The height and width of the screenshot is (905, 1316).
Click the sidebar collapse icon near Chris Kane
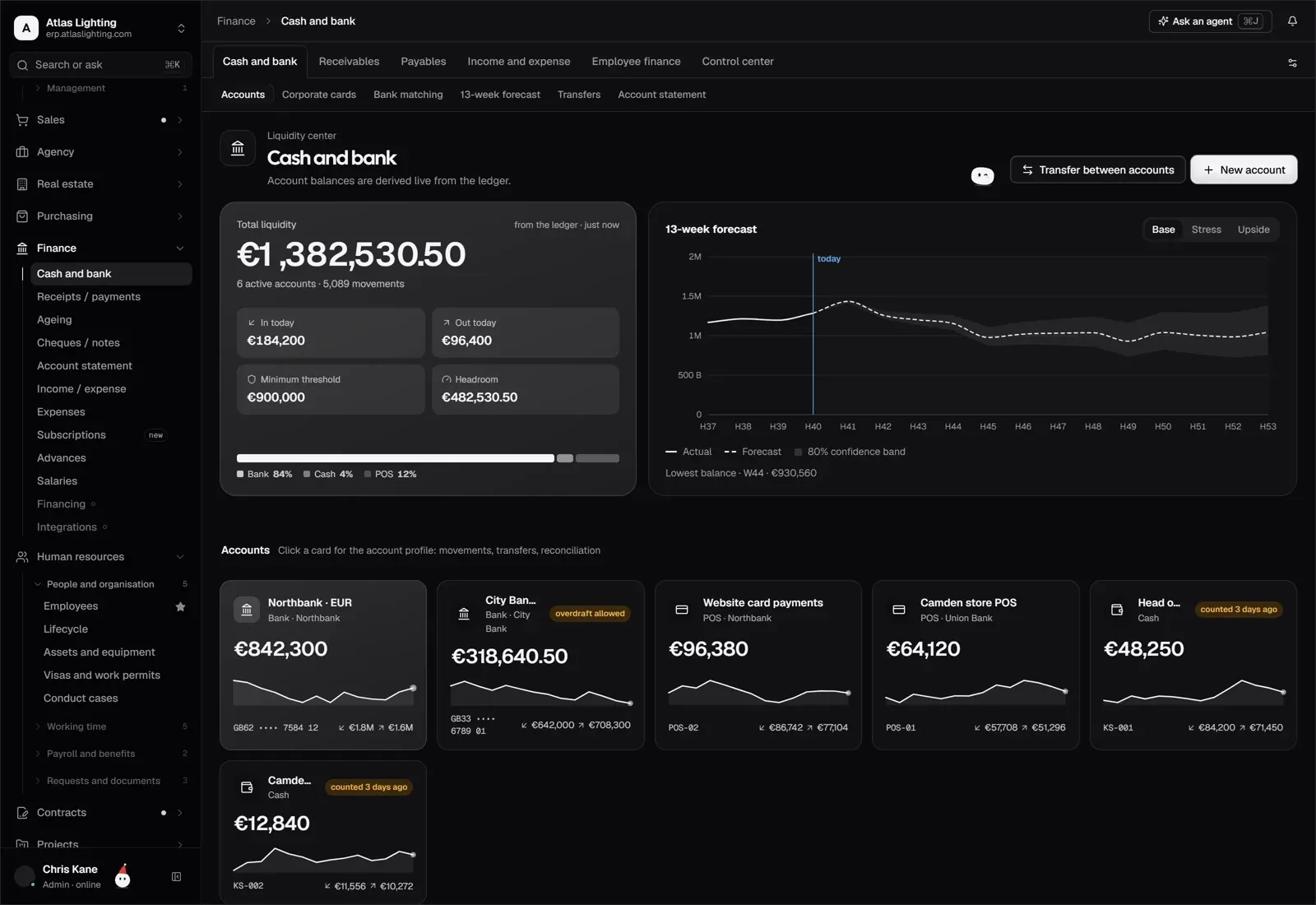click(176, 877)
